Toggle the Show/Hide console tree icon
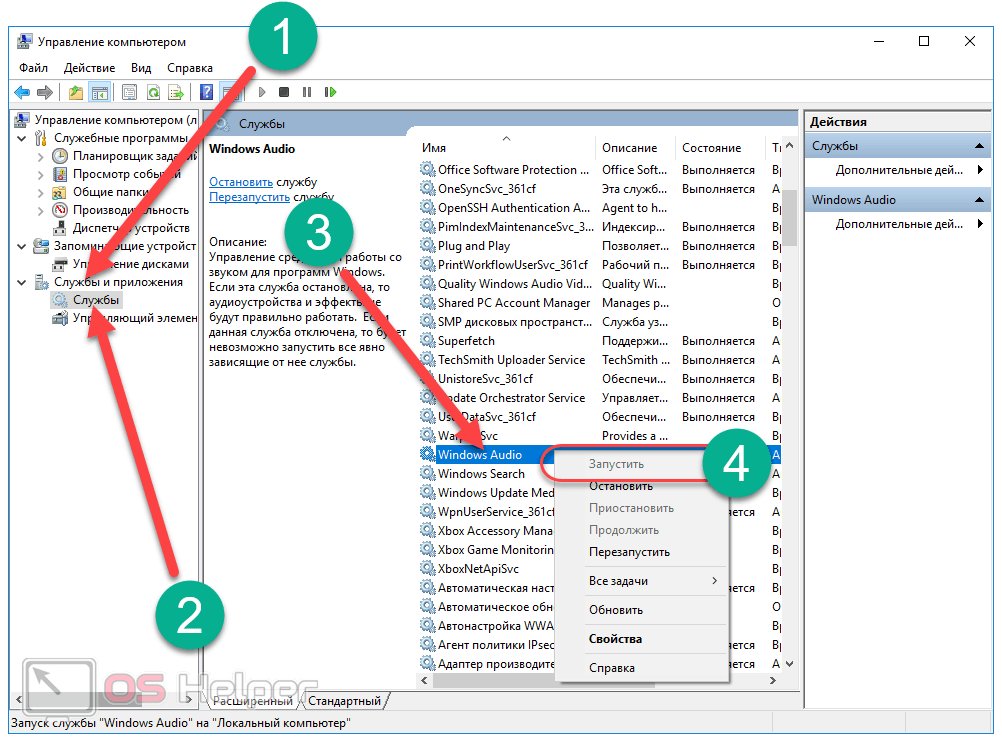The height and width of the screenshot is (743, 1002). [x=100, y=92]
